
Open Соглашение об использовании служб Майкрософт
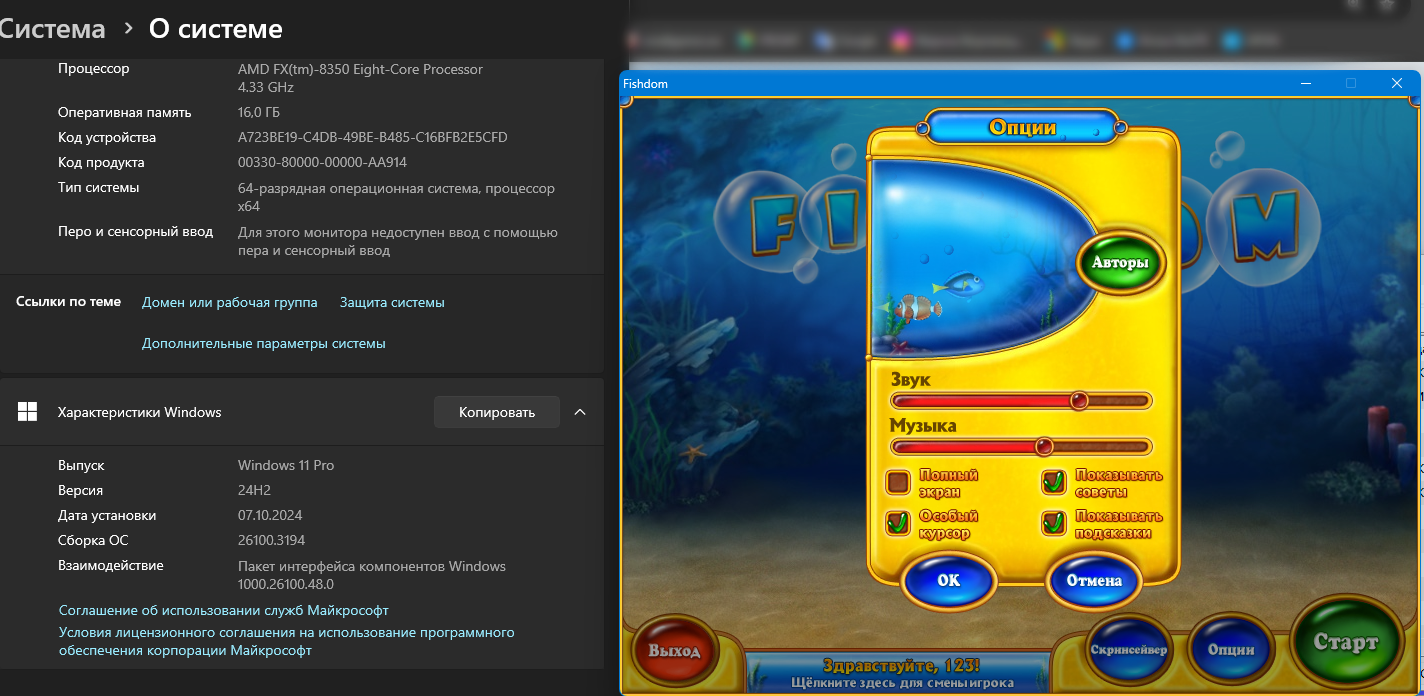point(224,610)
